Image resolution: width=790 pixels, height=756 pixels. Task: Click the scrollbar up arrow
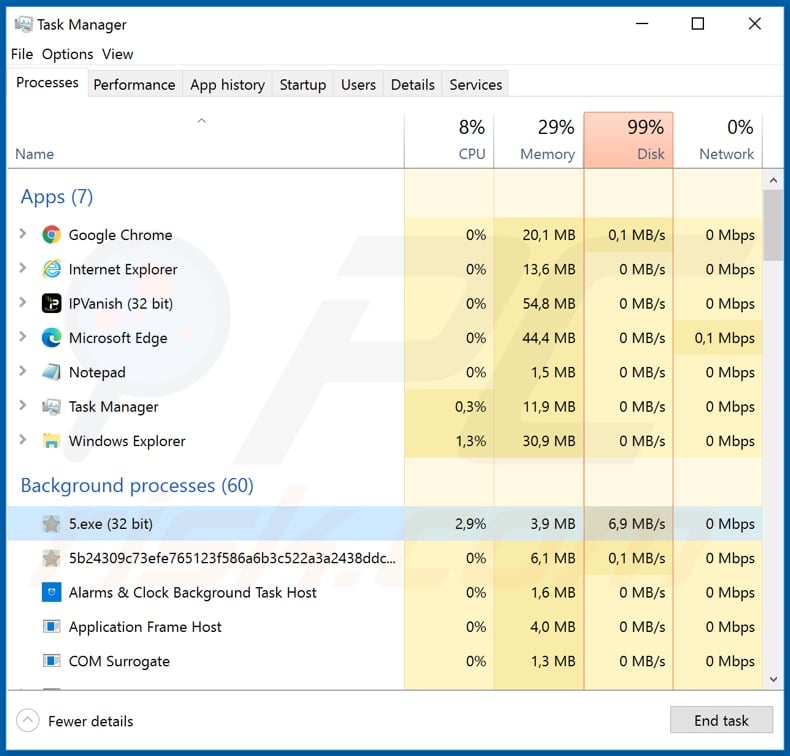pyautogui.click(x=773, y=180)
